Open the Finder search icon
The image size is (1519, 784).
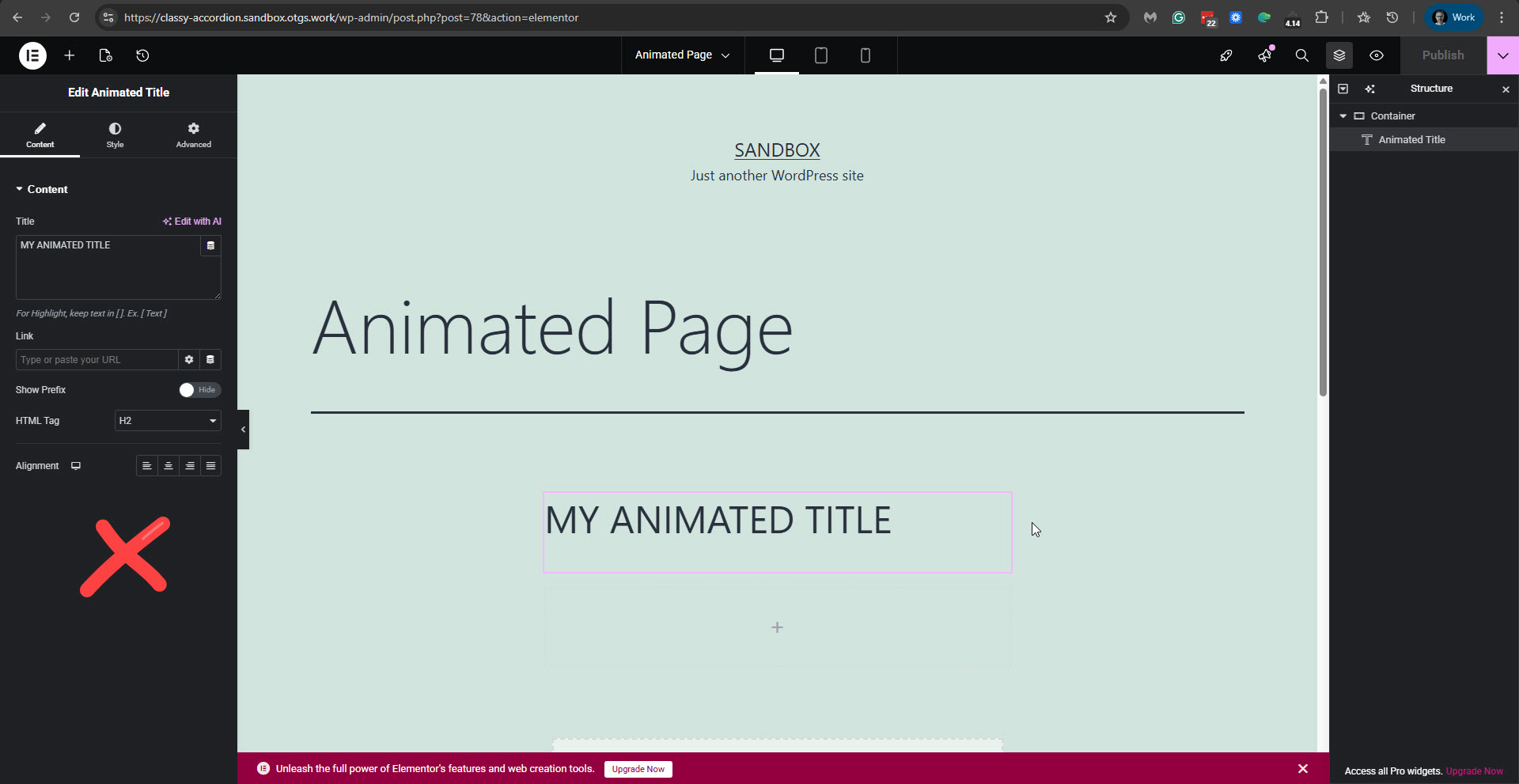(1301, 55)
